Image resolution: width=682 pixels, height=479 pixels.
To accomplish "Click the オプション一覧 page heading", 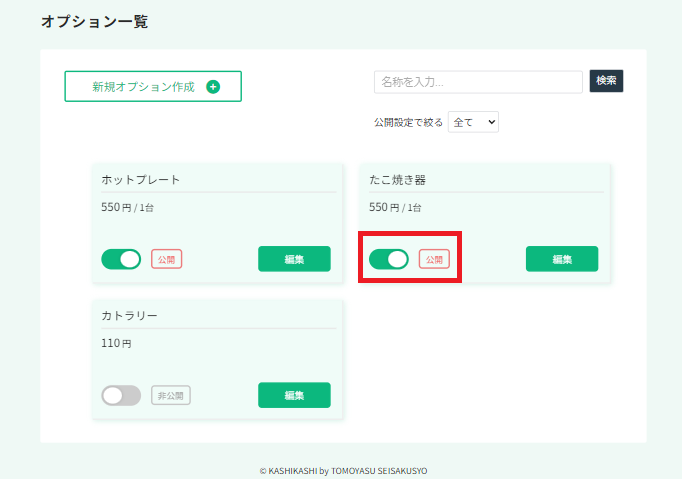I will coord(95,21).
